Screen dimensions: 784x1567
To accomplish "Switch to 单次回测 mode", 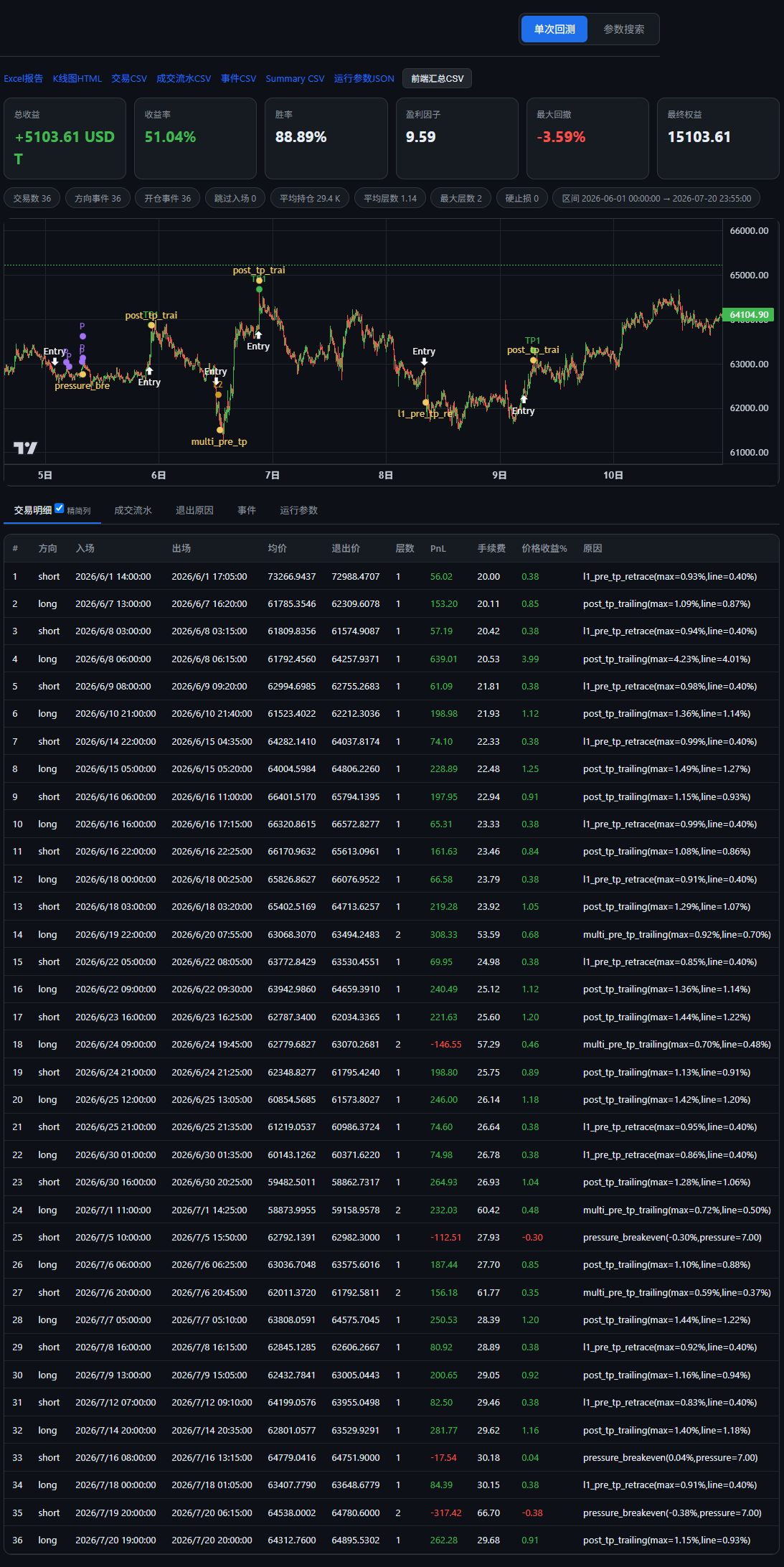I will click(x=554, y=29).
